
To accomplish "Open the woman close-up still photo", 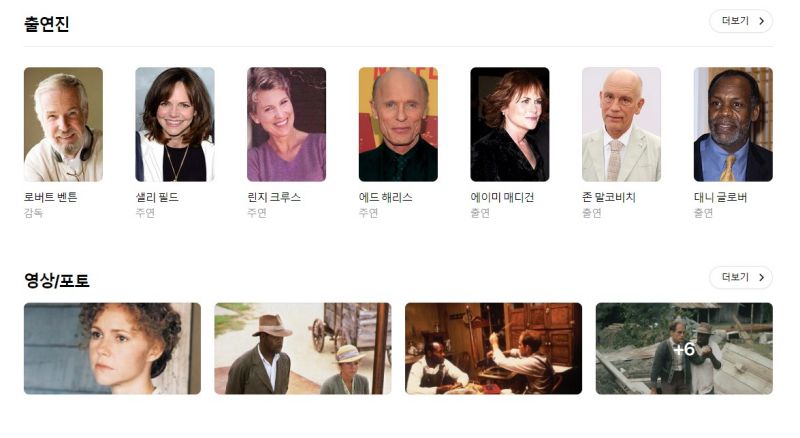I will (112, 349).
